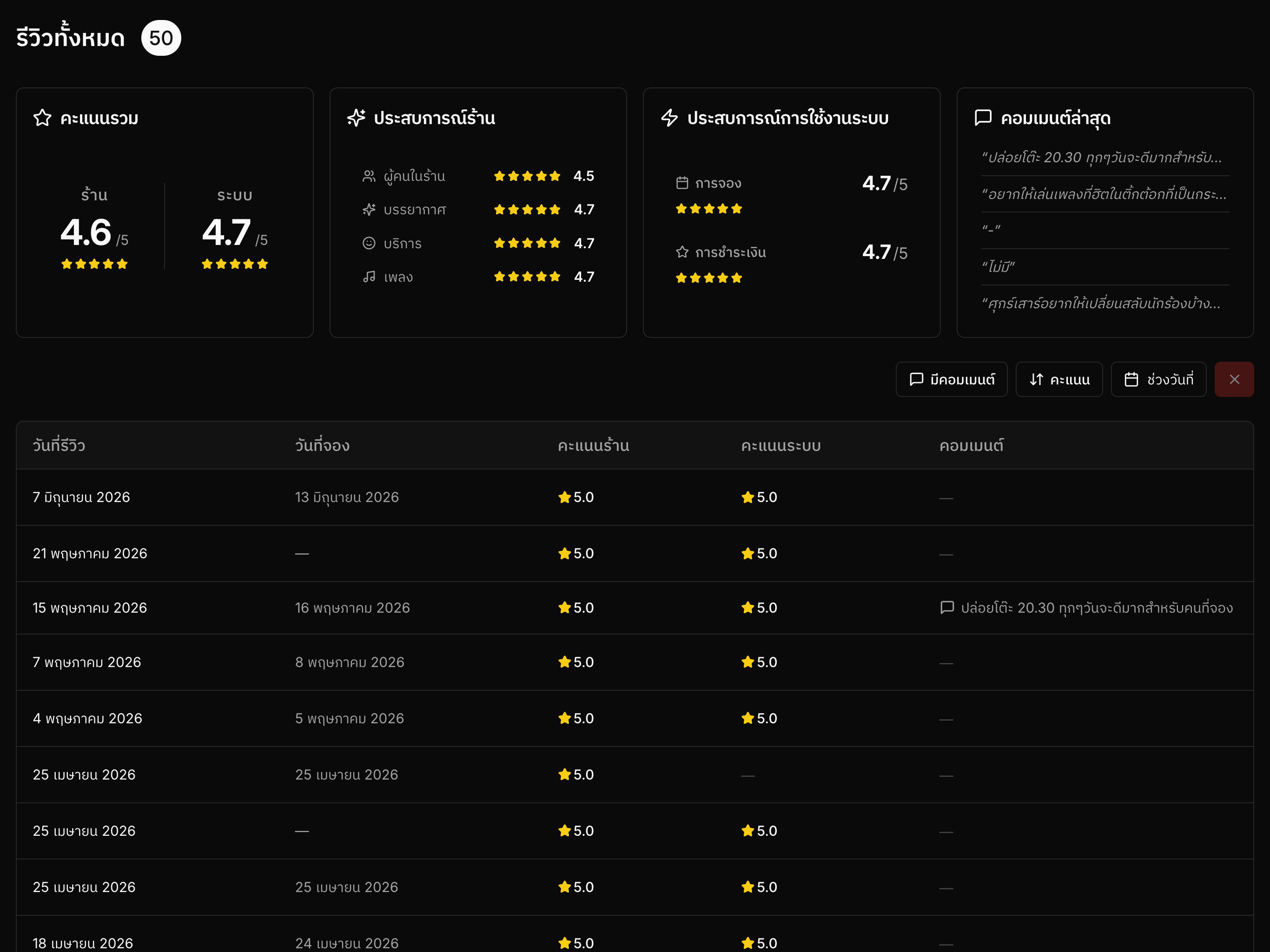Click the 50 total reviews badge
Image resolution: width=1270 pixels, height=952 pixels.
(x=161, y=38)
